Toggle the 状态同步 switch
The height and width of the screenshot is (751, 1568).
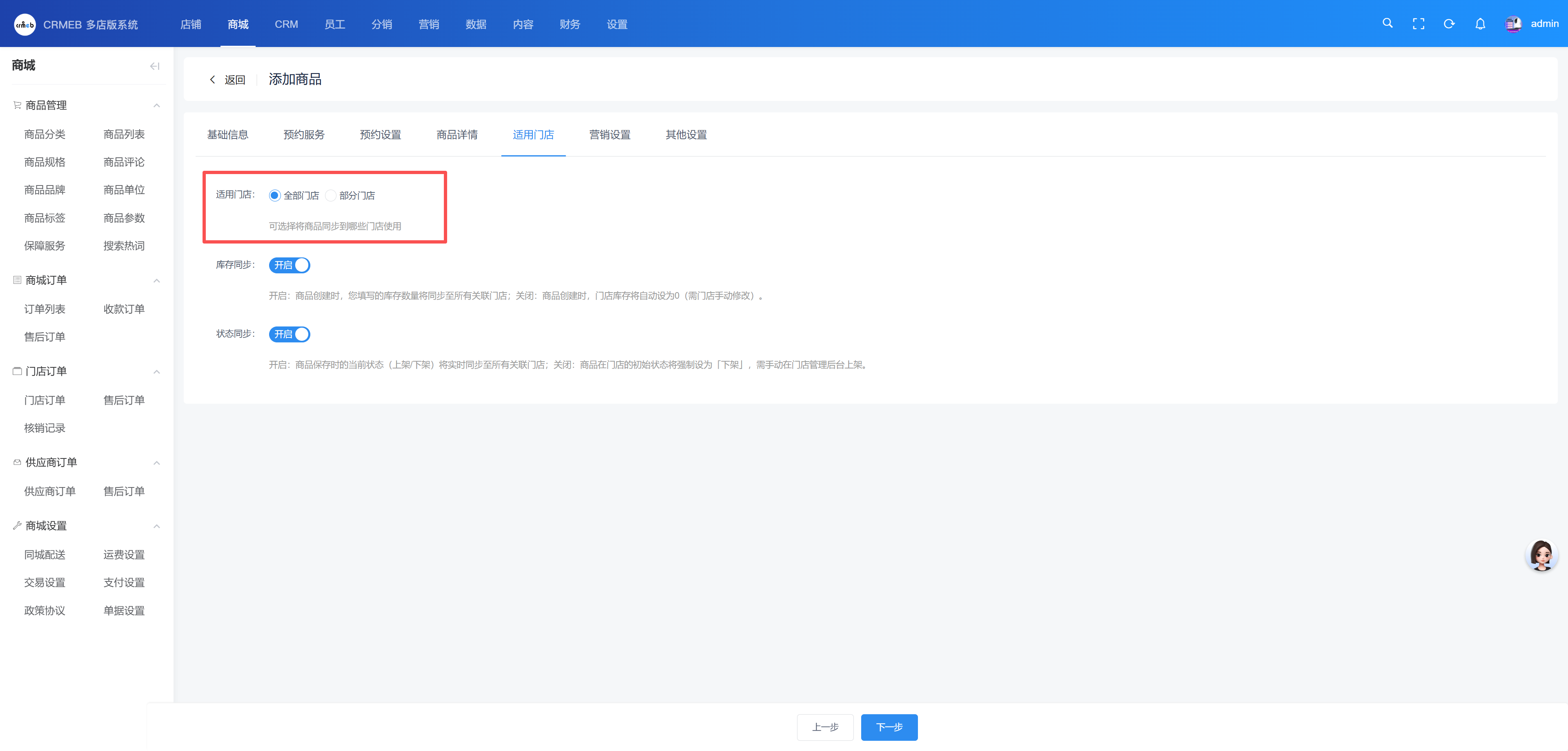(290, 334)
